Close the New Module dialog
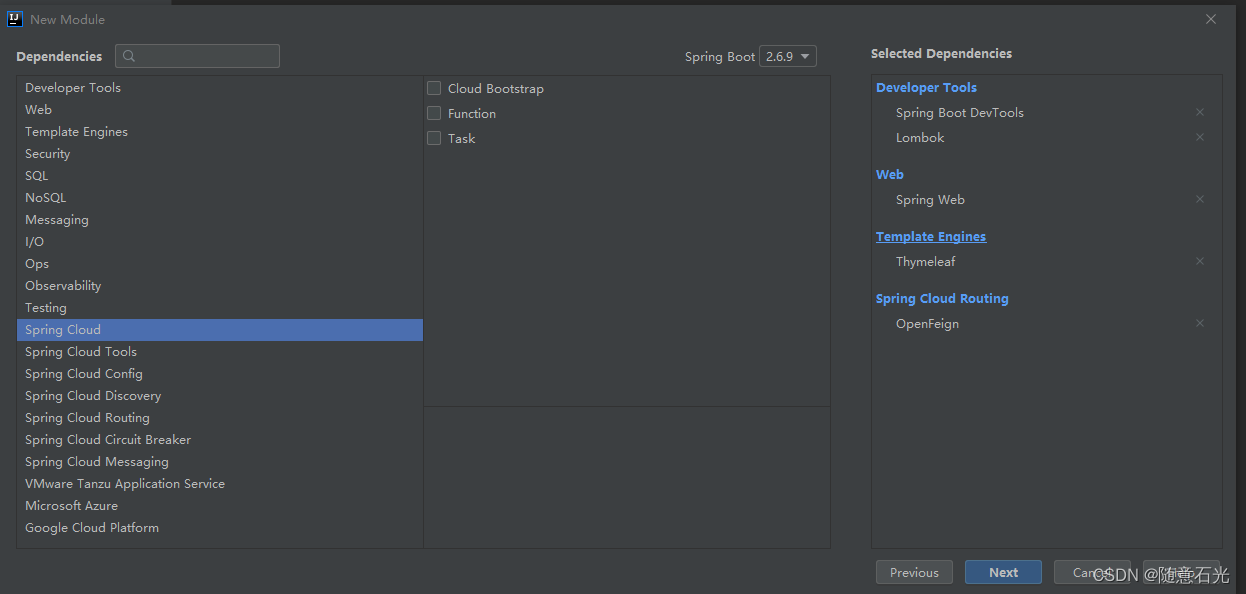The image size is (1246, 594). (1211, 19)
